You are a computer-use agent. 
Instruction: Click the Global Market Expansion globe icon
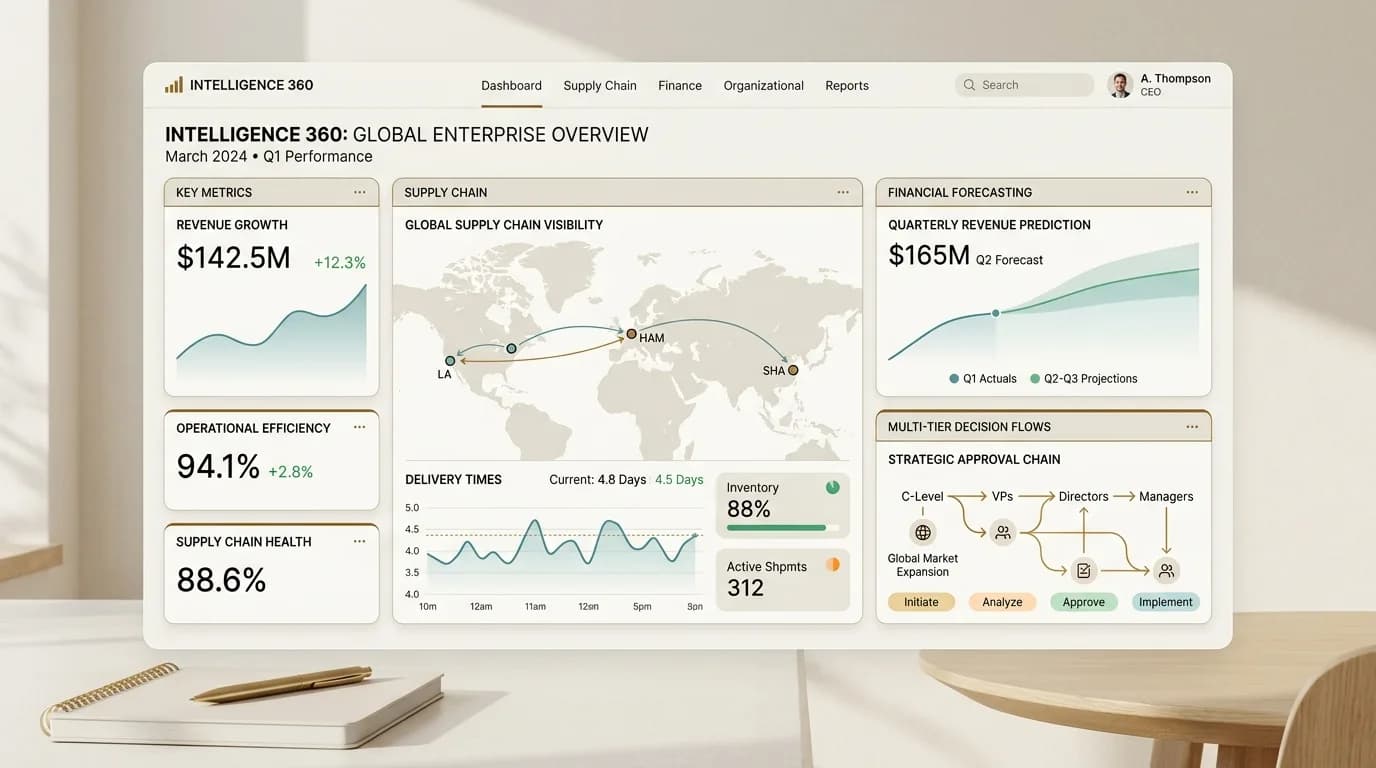(923, 533)
